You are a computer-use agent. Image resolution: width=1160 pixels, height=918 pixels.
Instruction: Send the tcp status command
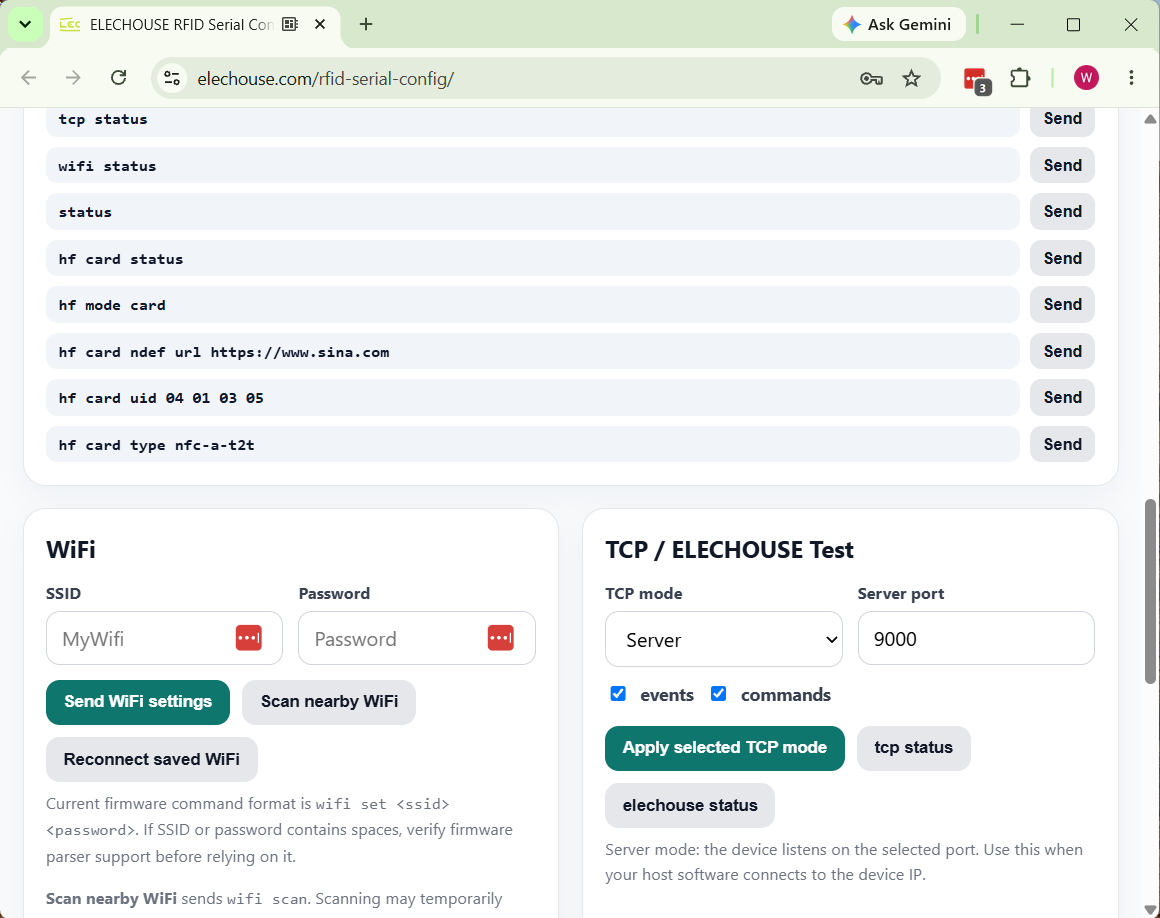(1062, 119)
